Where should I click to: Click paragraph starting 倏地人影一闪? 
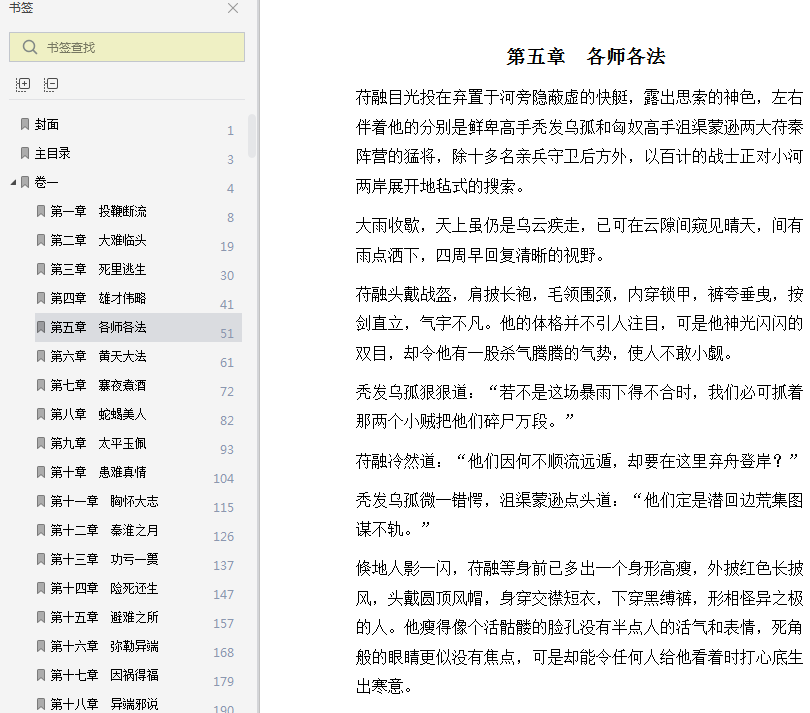point(579,627)
